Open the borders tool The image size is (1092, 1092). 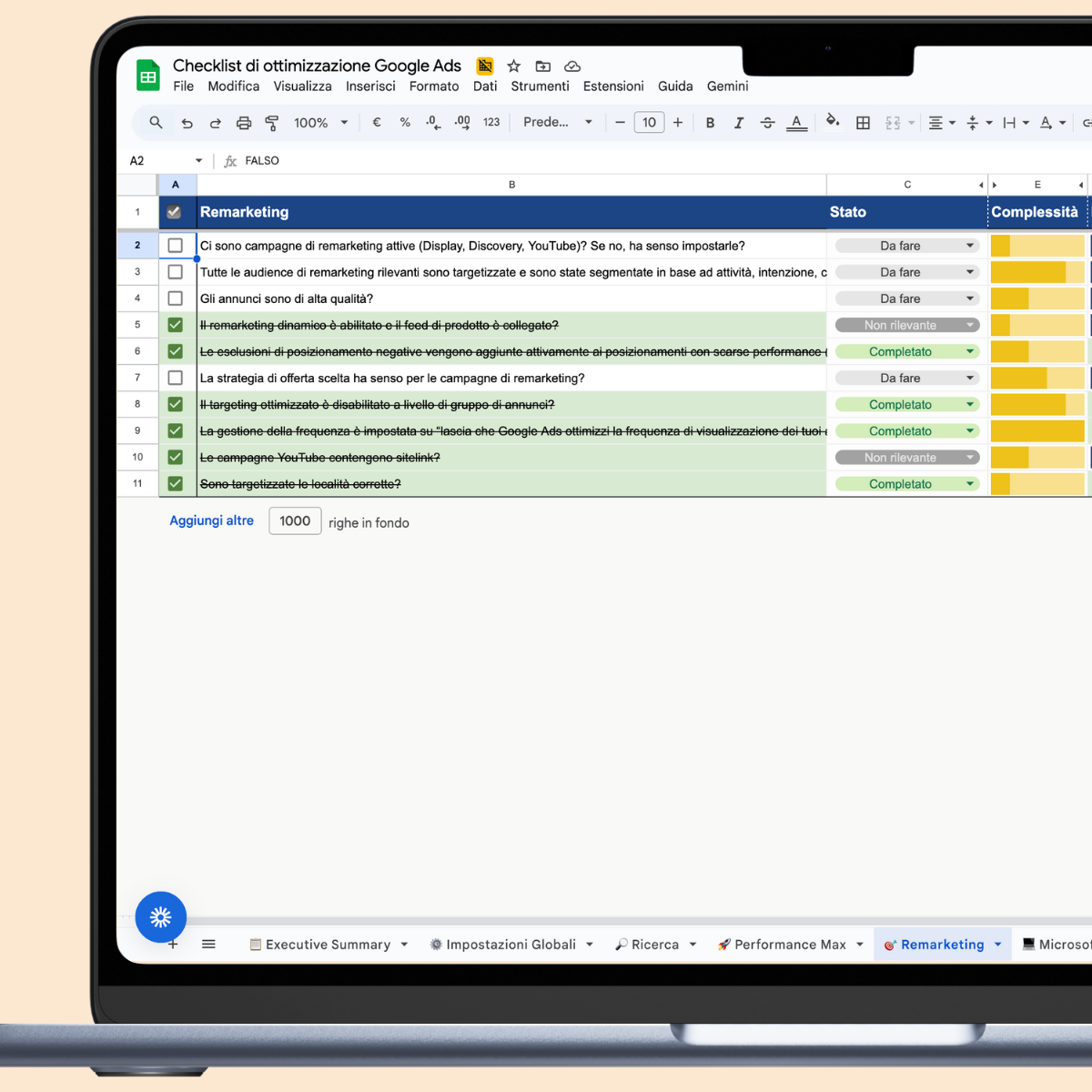pyautogui.click(x=863, y=123)
